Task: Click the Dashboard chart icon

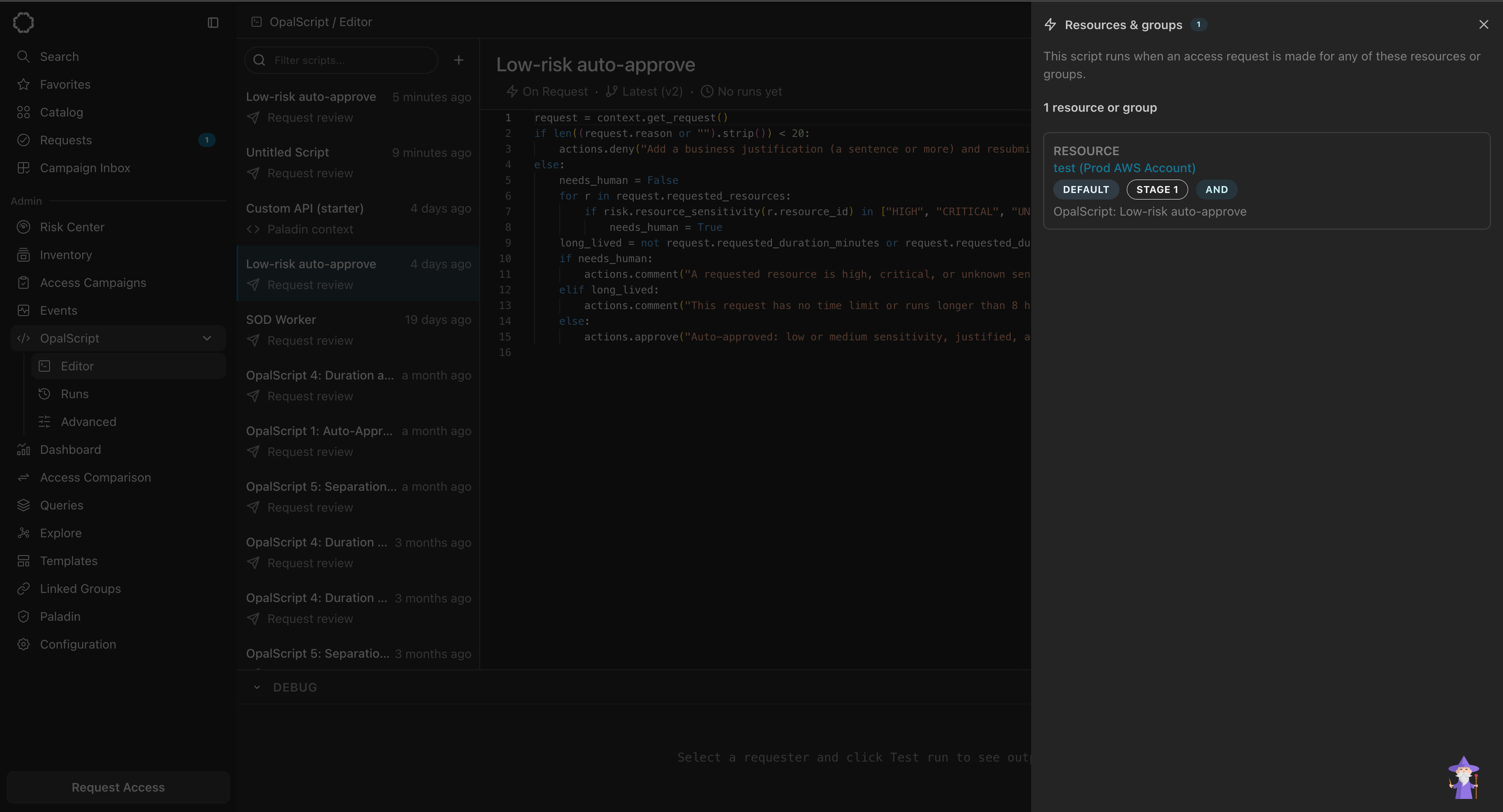Action: pyautogui.click(x=23, y=450)
